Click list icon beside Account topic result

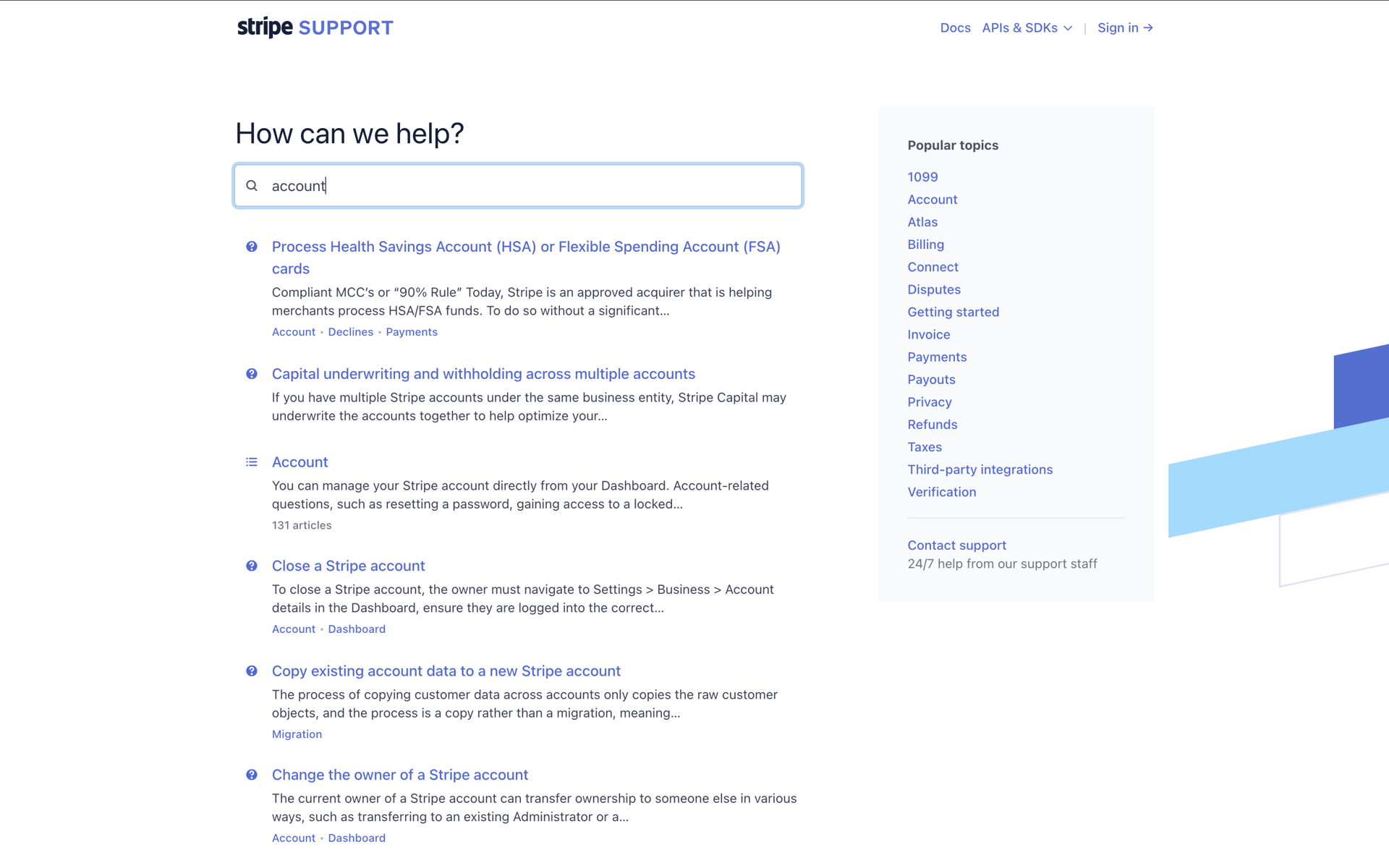(252, 462)
